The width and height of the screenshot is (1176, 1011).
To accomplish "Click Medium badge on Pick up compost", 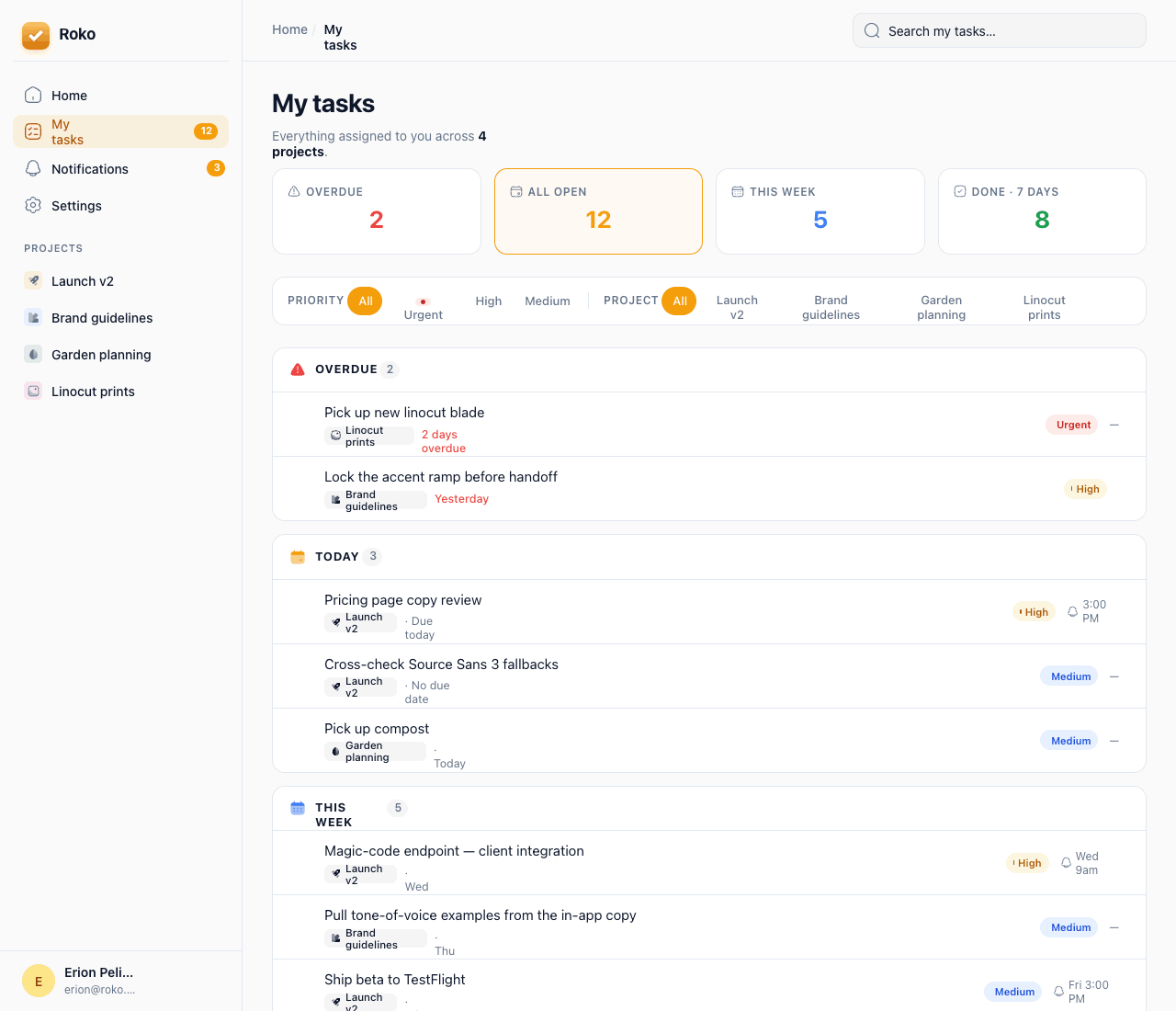I will (1069, 740).
